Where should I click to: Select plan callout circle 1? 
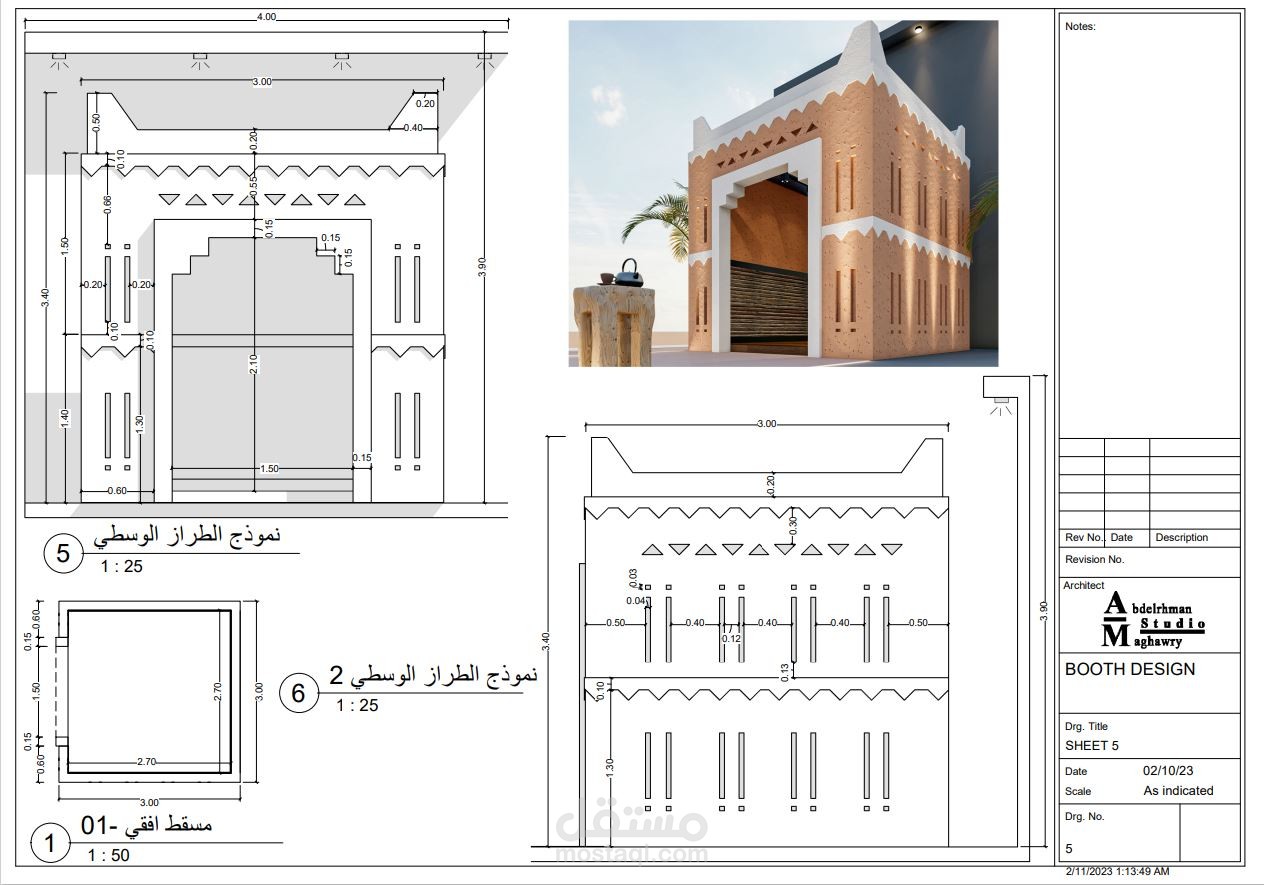49,841
